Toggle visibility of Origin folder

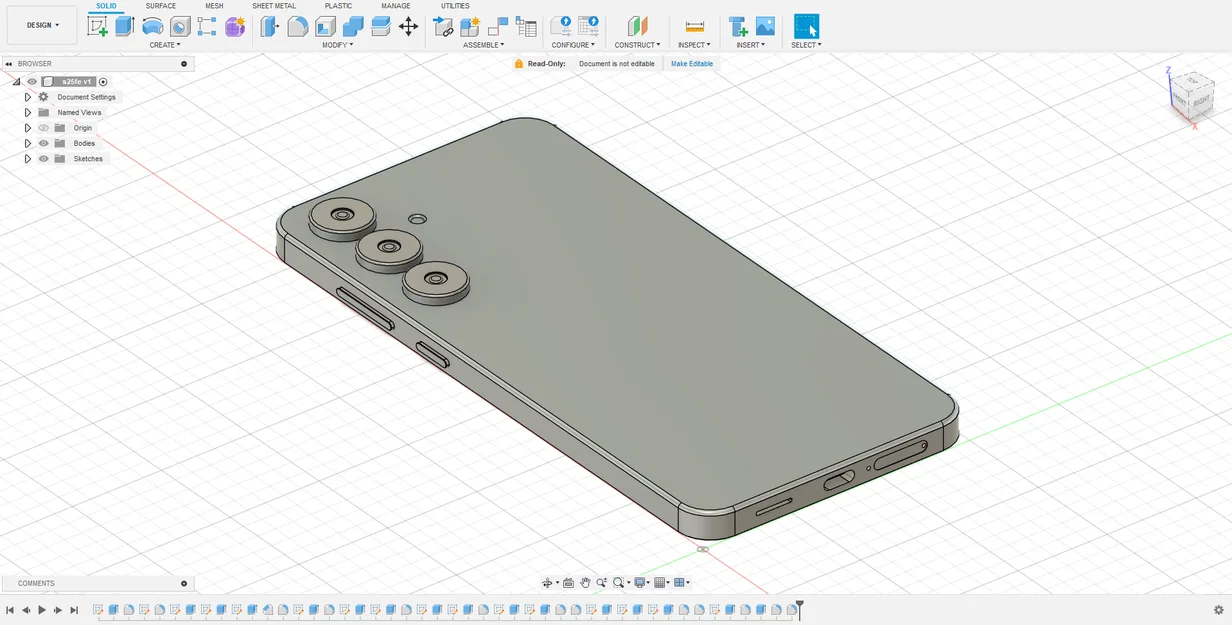tap(44, 128)
